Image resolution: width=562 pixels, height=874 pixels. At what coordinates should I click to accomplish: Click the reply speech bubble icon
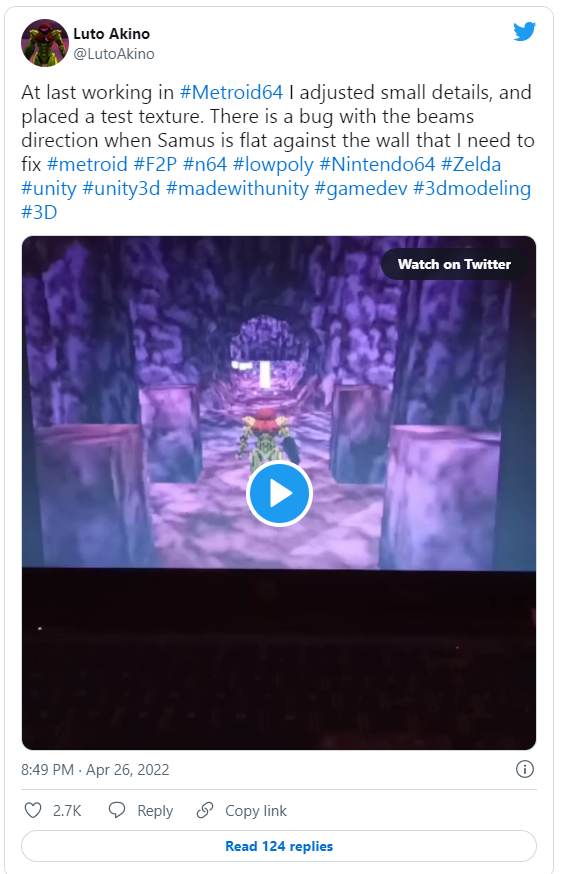click(x=117, y=810)
